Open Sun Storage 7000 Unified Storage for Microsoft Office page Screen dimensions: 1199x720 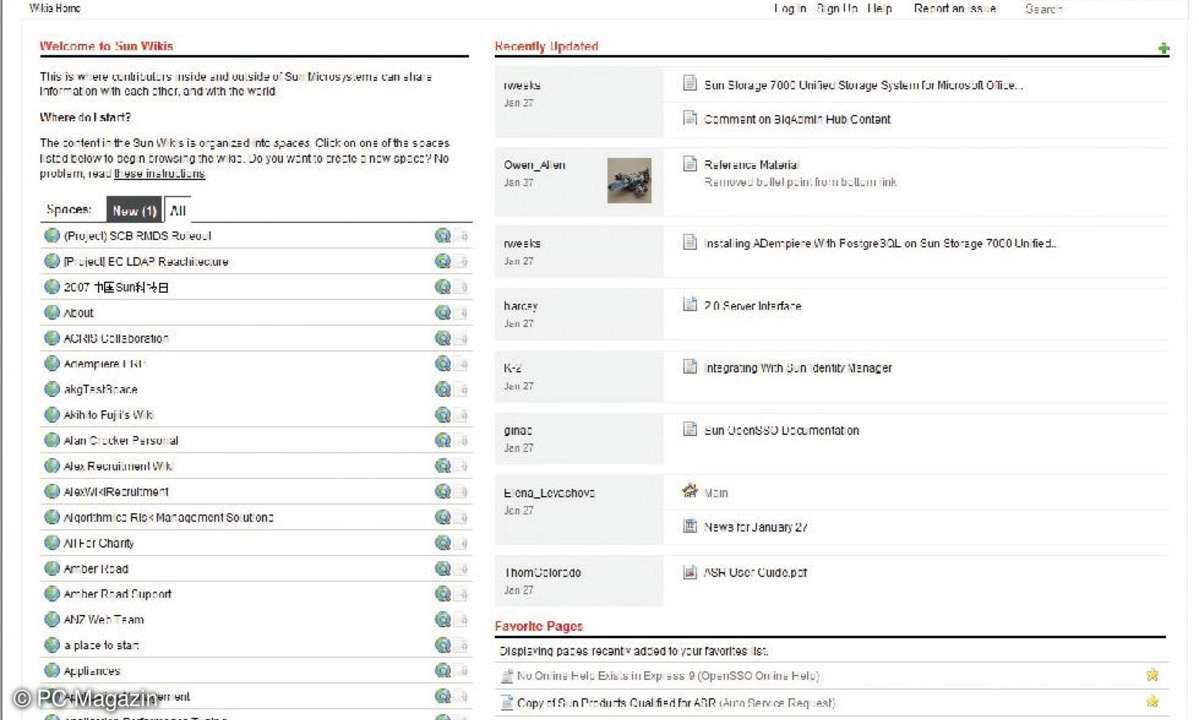[863, 85]
